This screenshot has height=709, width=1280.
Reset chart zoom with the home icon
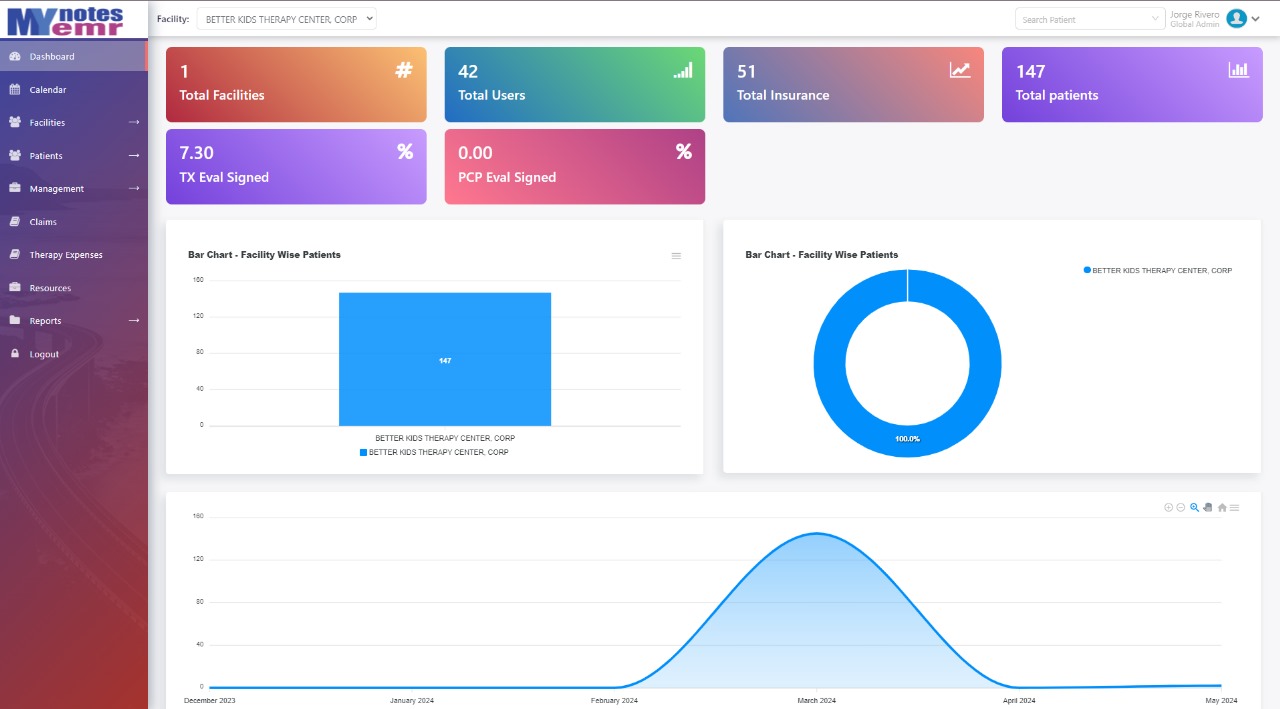(1222, 508)
